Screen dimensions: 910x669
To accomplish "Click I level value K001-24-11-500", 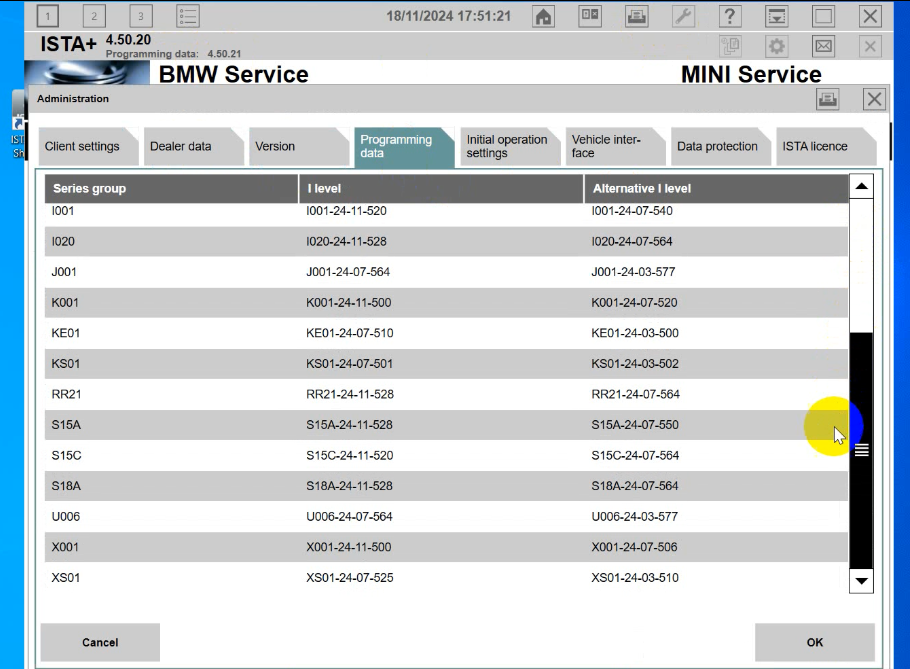I will 349,303.
